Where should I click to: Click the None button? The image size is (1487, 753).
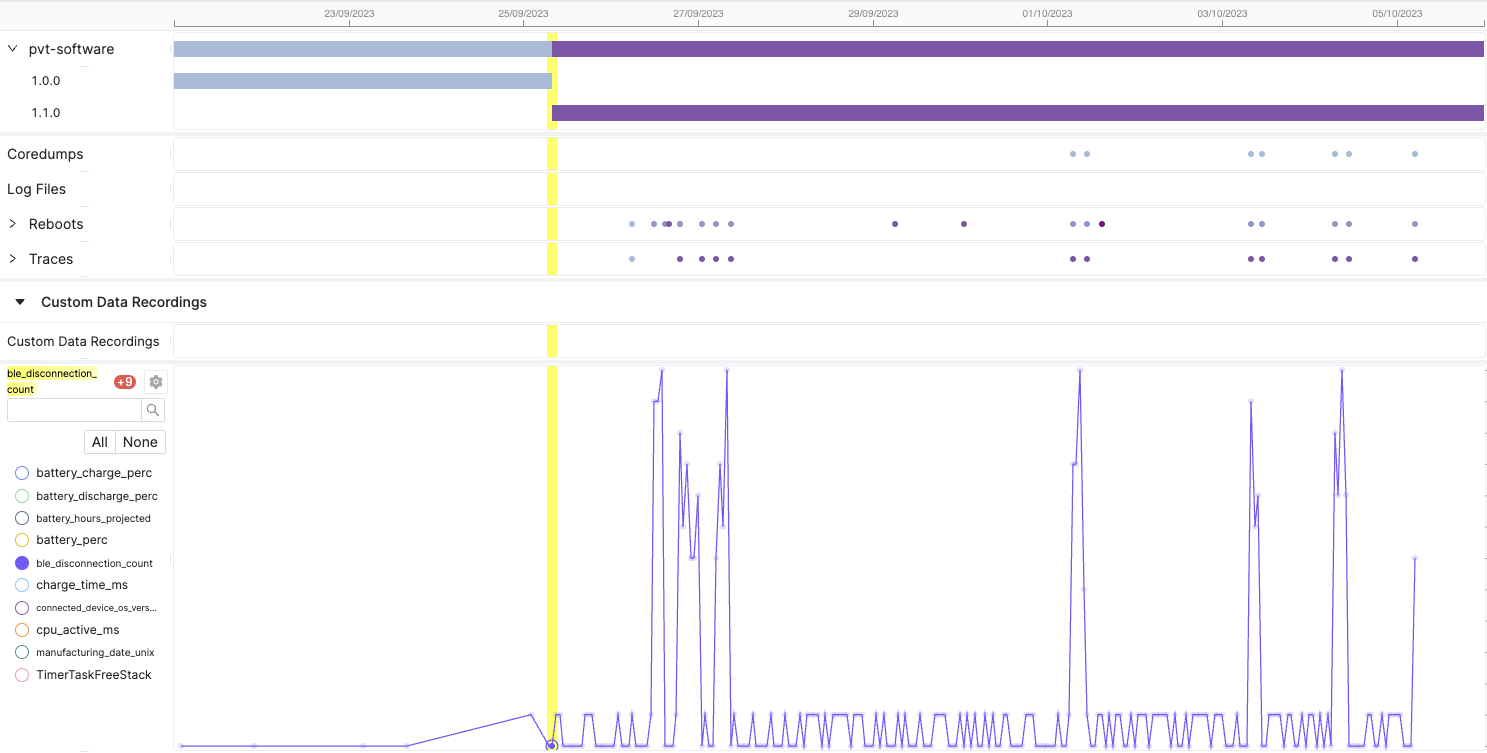tap(140, 442)
